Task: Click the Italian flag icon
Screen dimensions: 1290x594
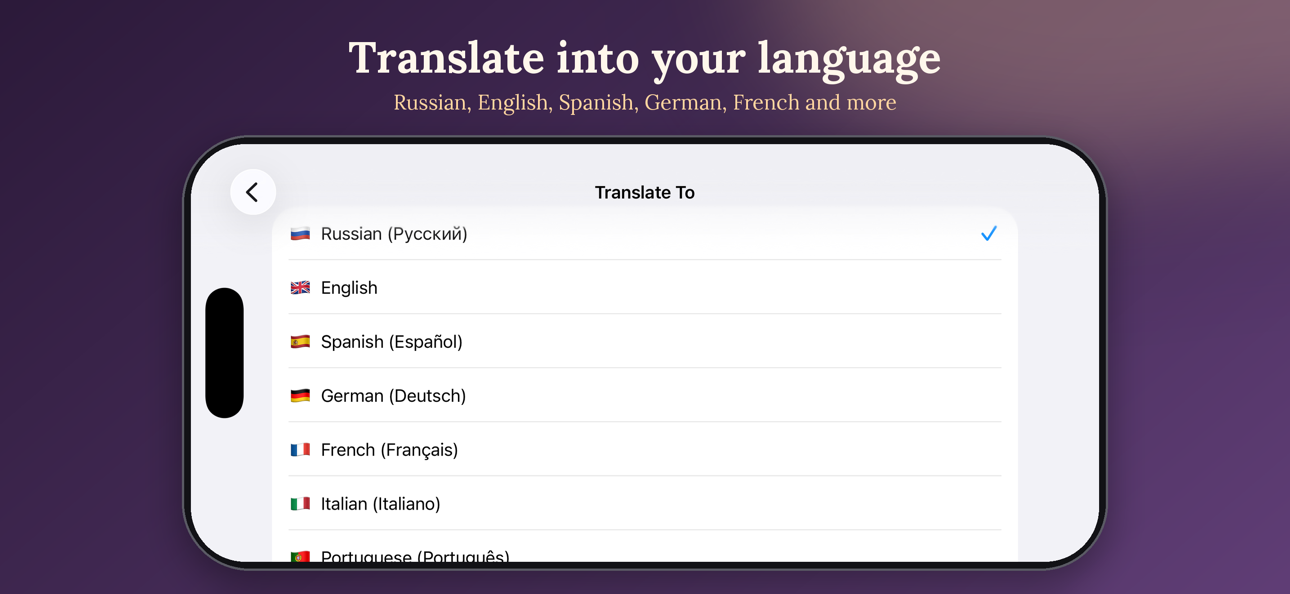Action: click(x=300, y=504)
